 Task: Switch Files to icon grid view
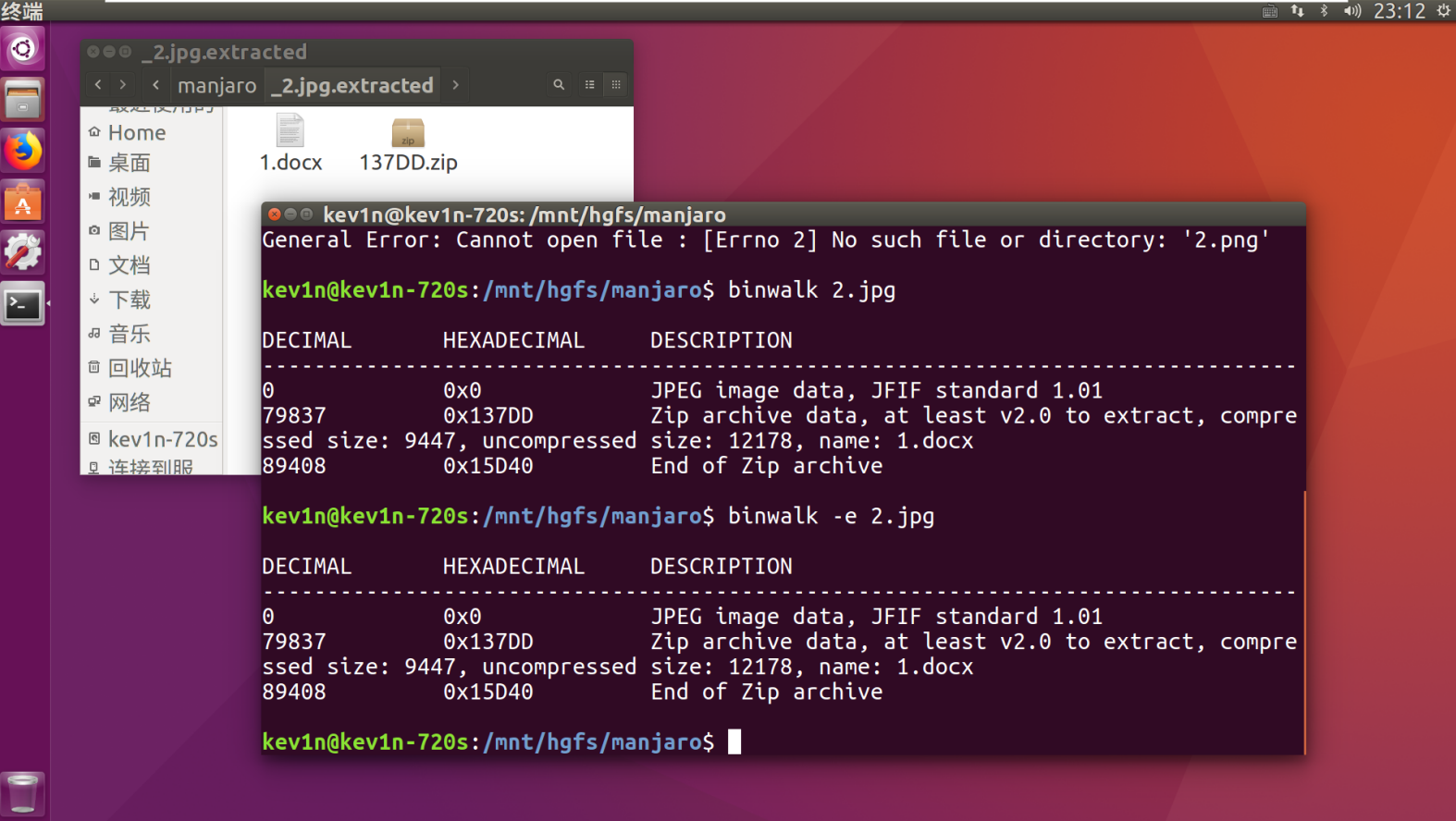tap(616, 85)
